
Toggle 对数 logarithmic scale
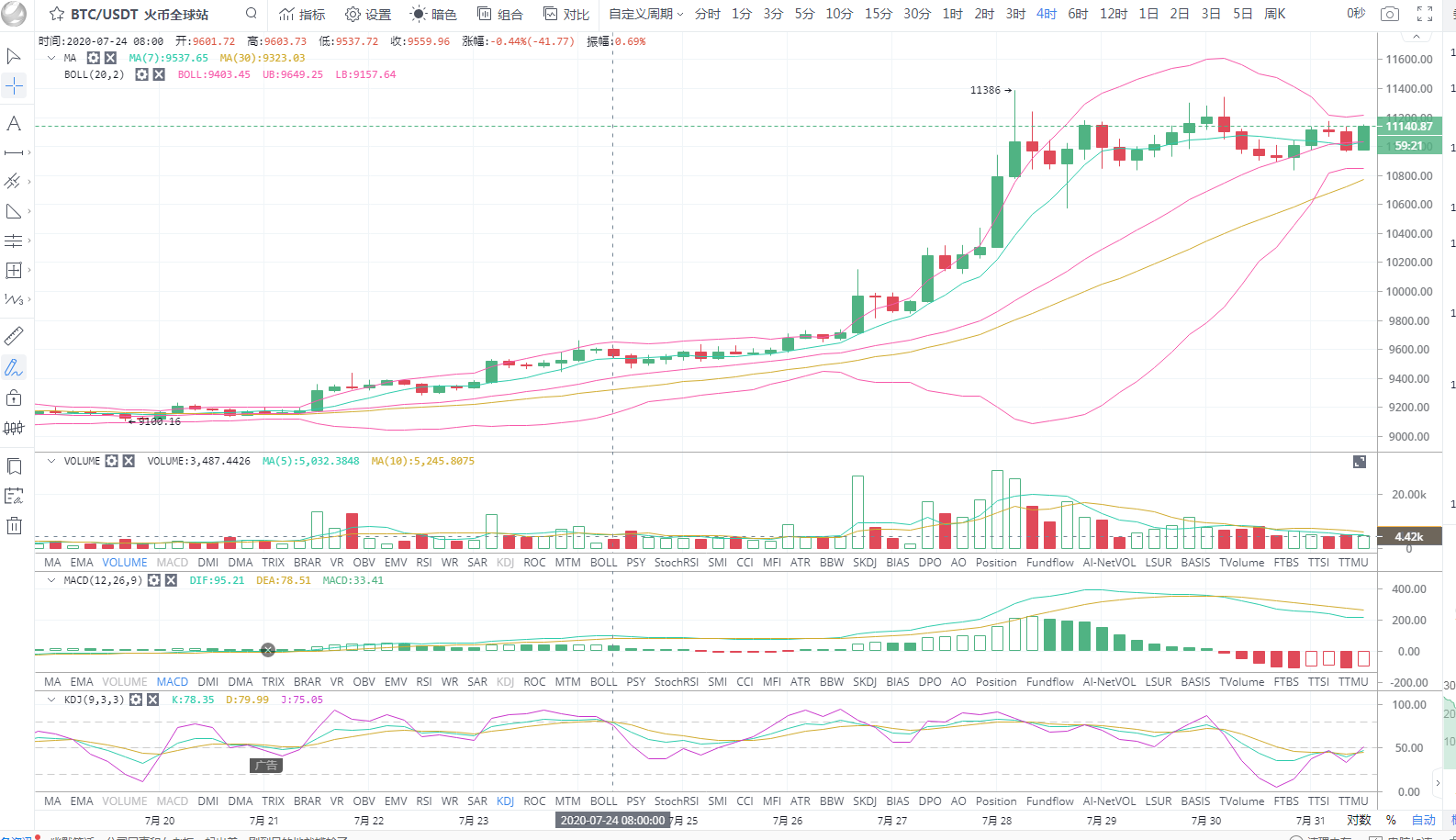click(1359, 820)
